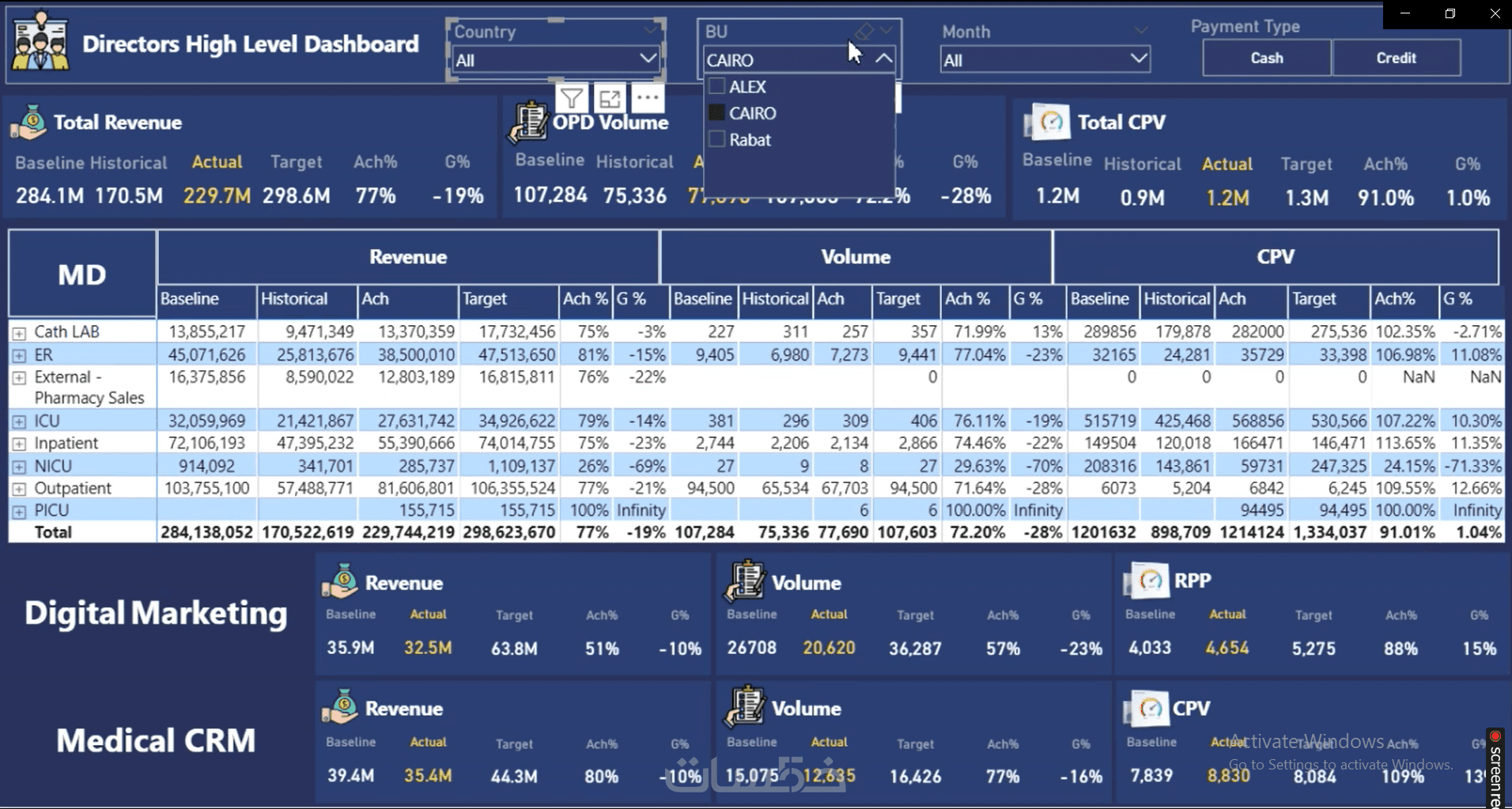The width and height of the screenshot is (1512, 809).
Task: Click the Directors High Level Dashboard title
Action: point(251,43)
